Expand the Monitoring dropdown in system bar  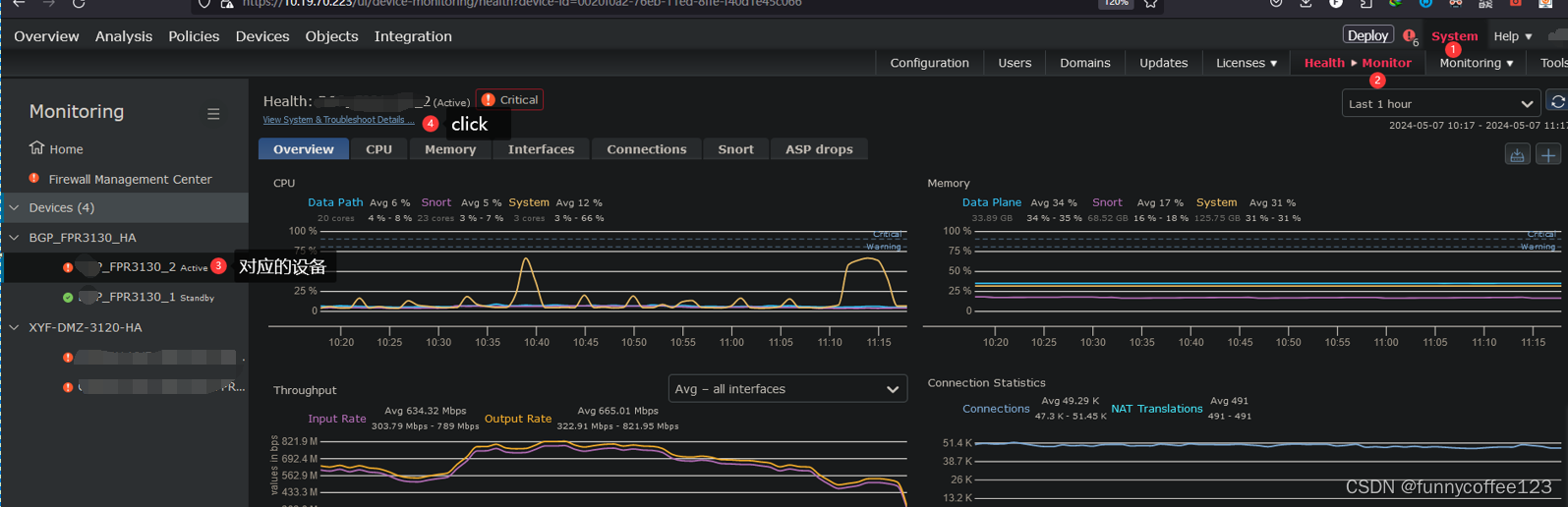click(x=1477, y=63)
